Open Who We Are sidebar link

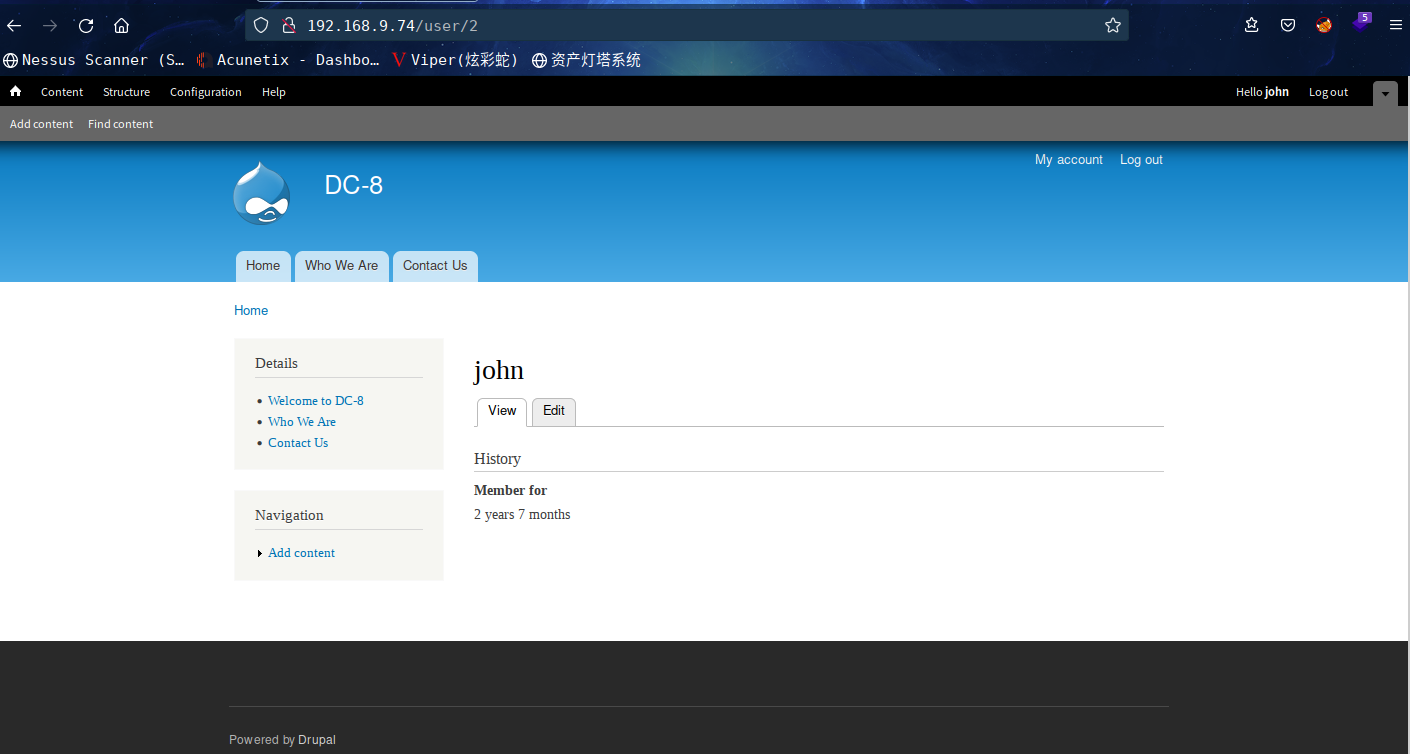302,422
